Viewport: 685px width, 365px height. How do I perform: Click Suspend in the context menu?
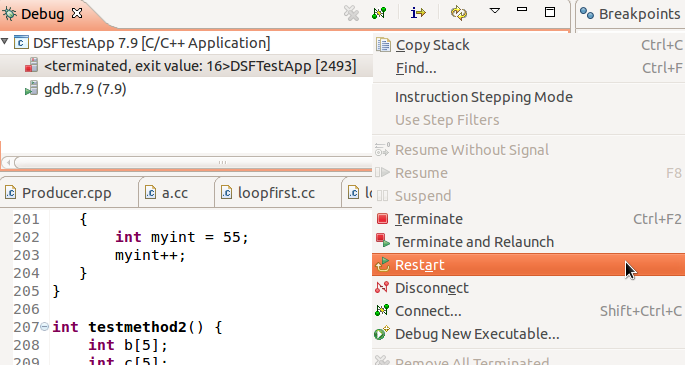(529, 196)
